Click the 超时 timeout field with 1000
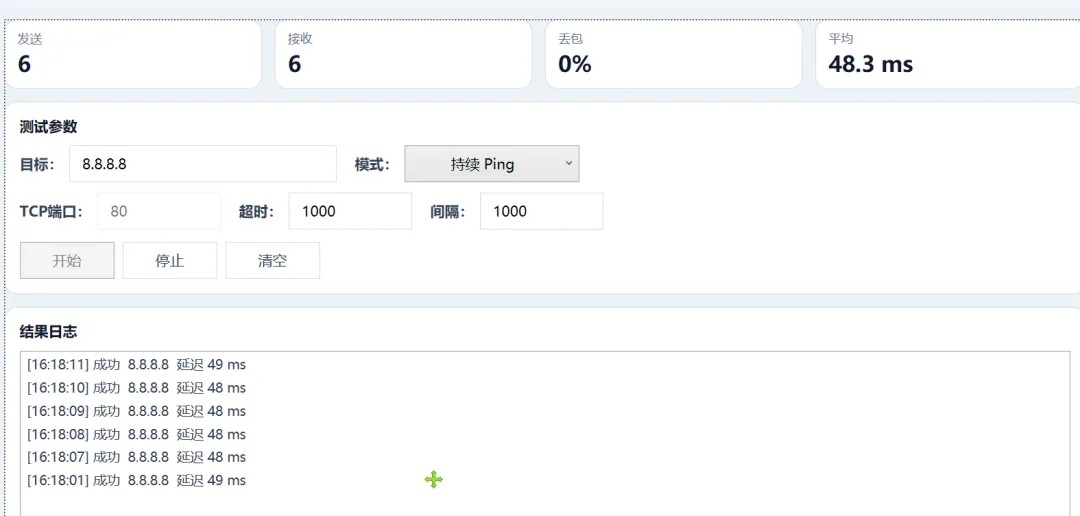This screenshot has width=1080, height=516. (350, 211)
